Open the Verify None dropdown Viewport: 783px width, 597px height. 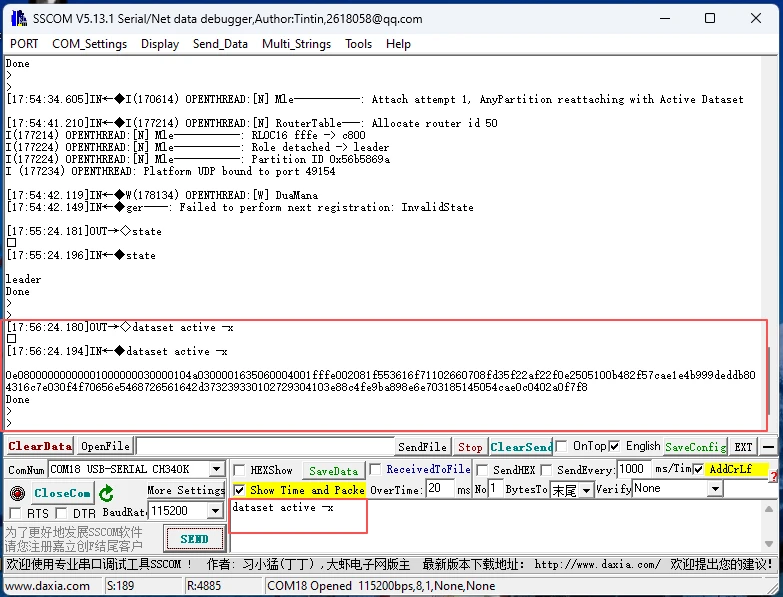click(714, 489)
